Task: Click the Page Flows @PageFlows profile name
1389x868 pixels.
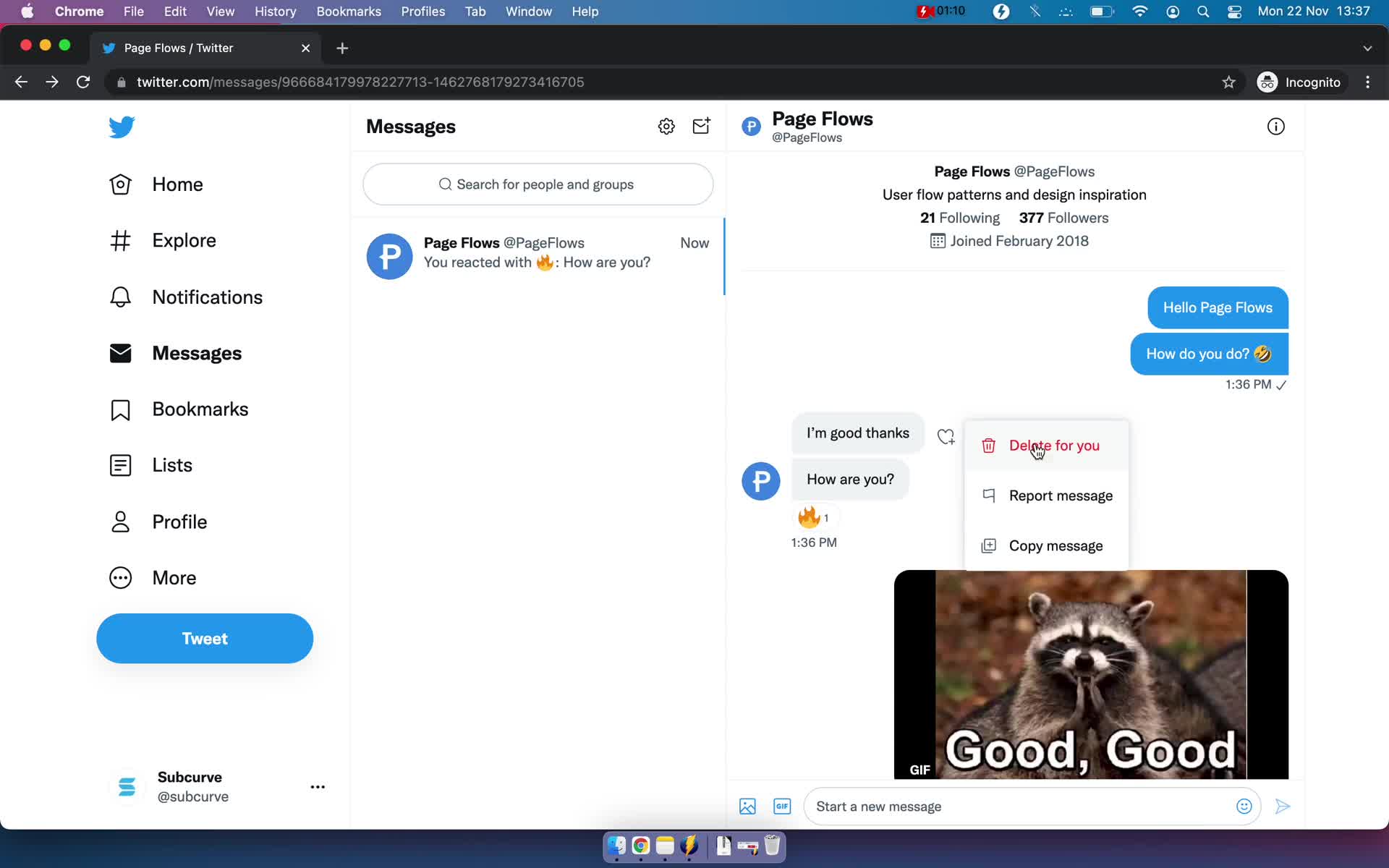Action: [1014, 171]
